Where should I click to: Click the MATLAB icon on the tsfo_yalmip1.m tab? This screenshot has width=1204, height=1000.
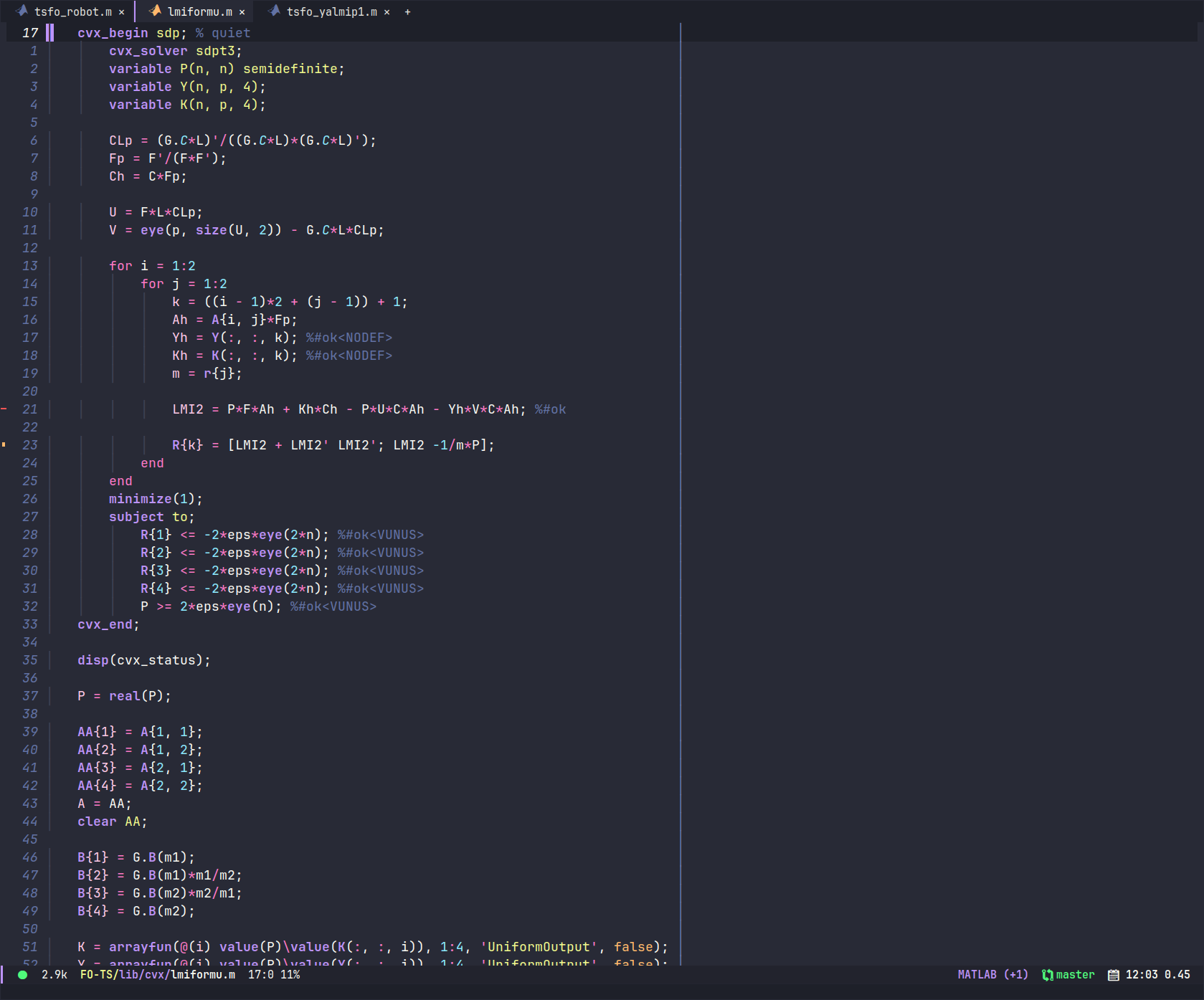tap(275, 11)
